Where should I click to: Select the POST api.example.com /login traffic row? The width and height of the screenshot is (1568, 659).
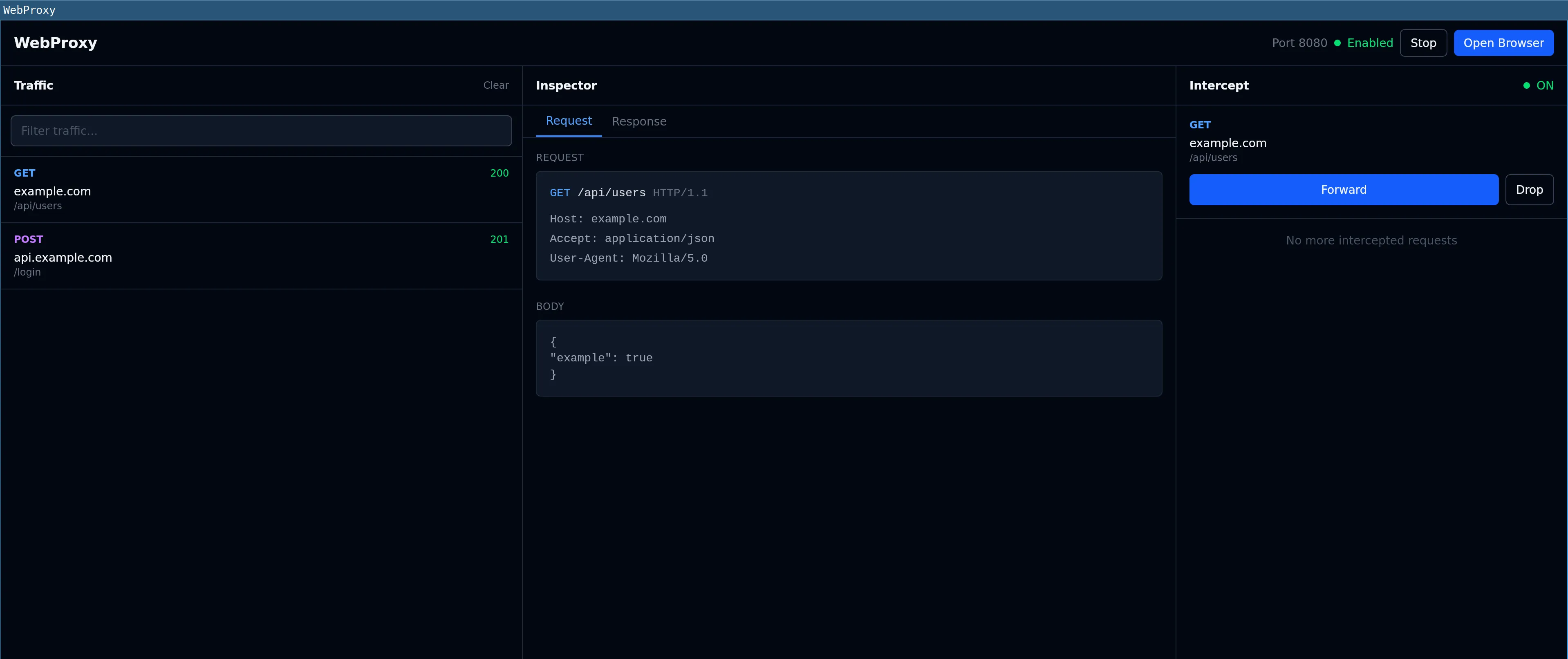pyautogui.click(x=261, y=256)
